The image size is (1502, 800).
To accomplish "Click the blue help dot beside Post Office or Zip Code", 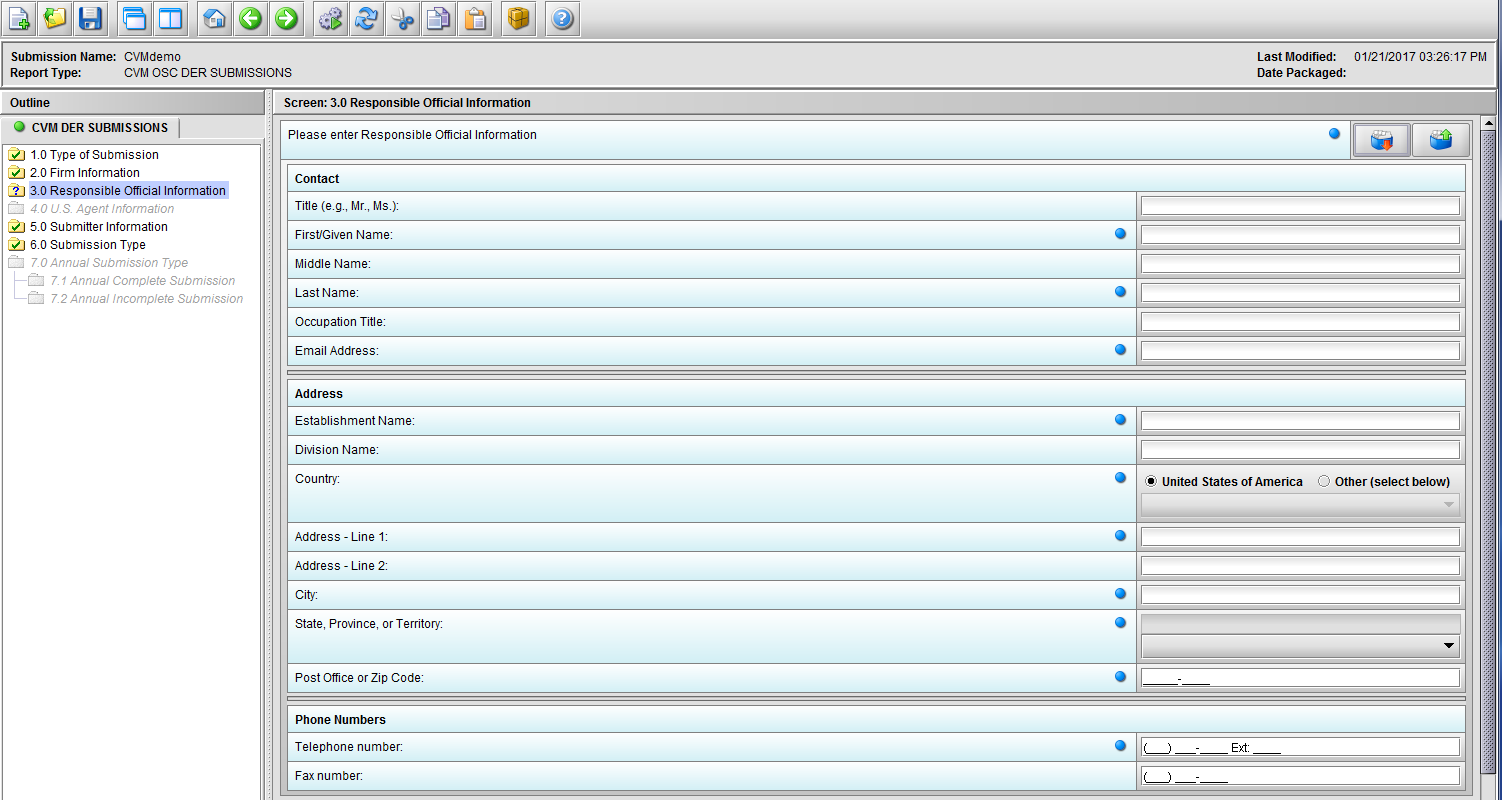I will [x=1120, y=676].
